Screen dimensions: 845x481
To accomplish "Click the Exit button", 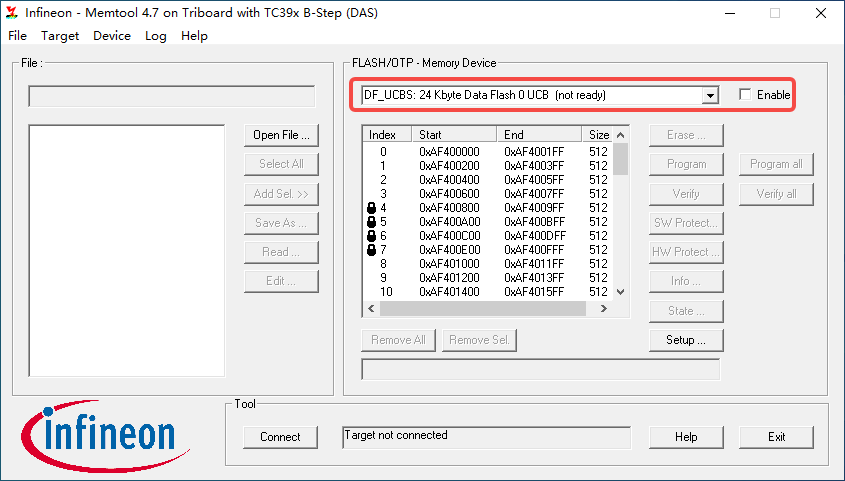I will click(x=777, y=437).
